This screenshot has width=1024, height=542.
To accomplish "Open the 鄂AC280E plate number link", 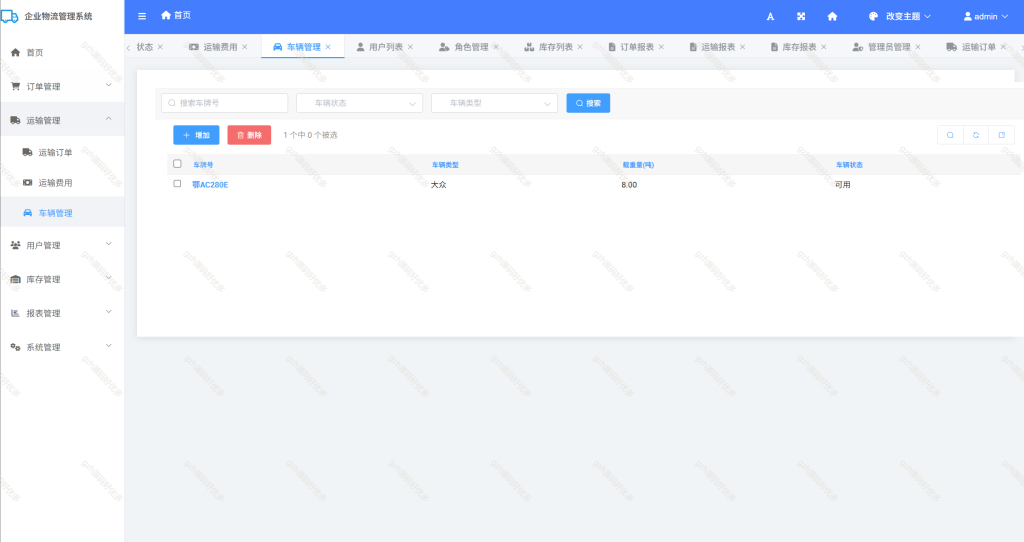I will pos(210,185).
